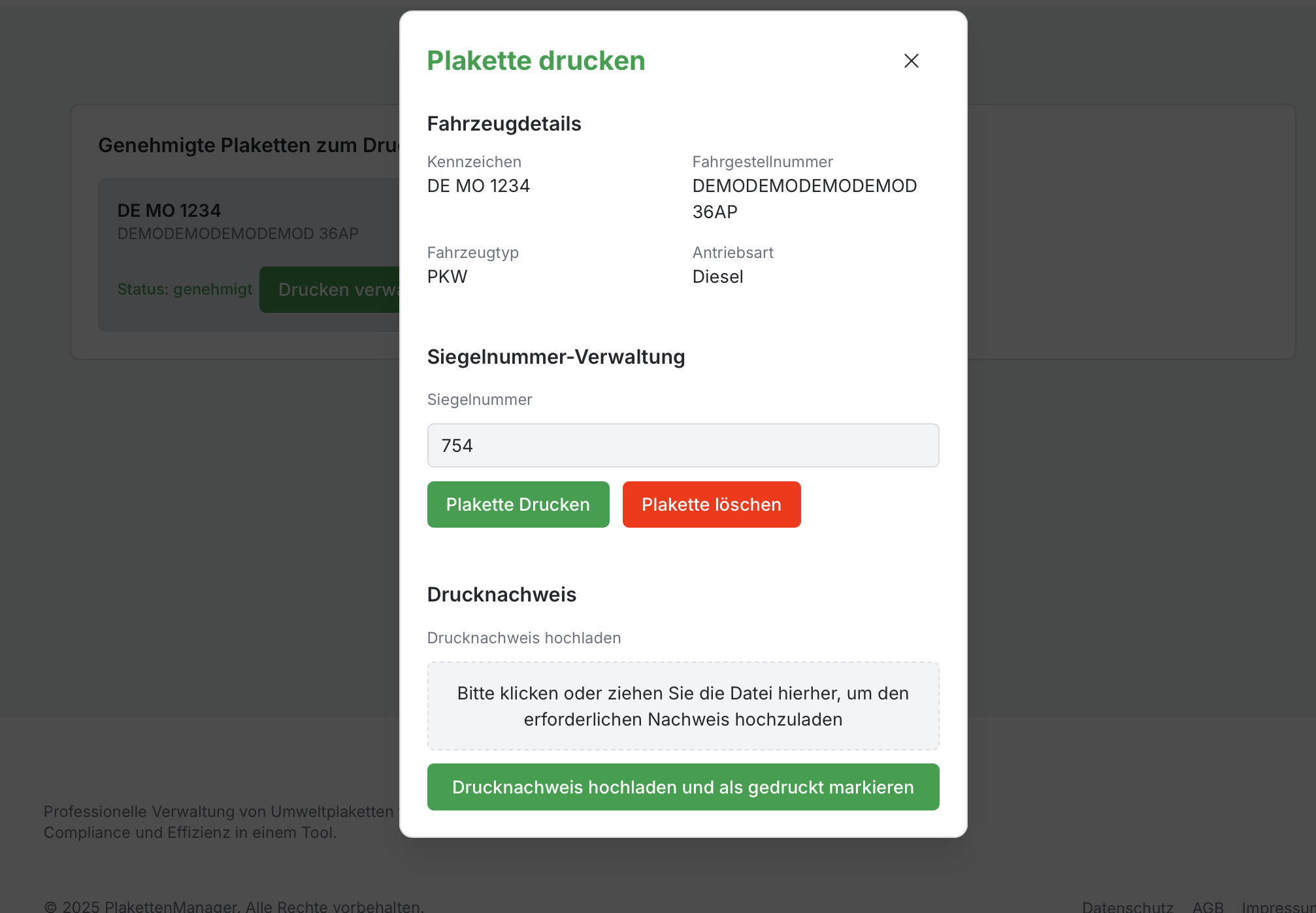Select the DE MO 1234 card title in background list
Image resolution: width=1316 pixels, height=913 pixels.
pyautogui.click(x=169, y=210)
